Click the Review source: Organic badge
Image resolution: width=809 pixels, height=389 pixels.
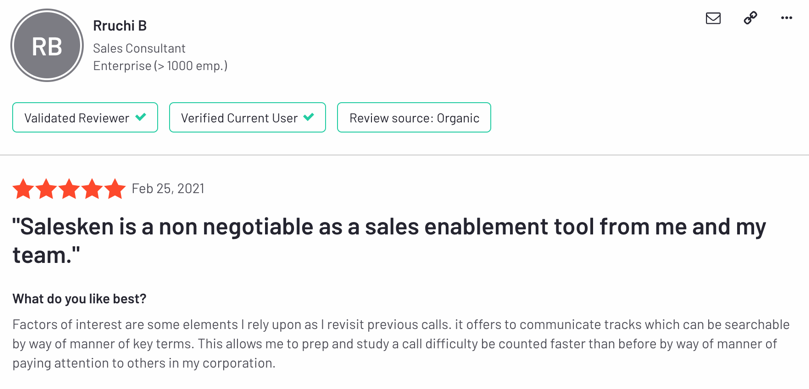pyautogui.click(x=414, y=118)
